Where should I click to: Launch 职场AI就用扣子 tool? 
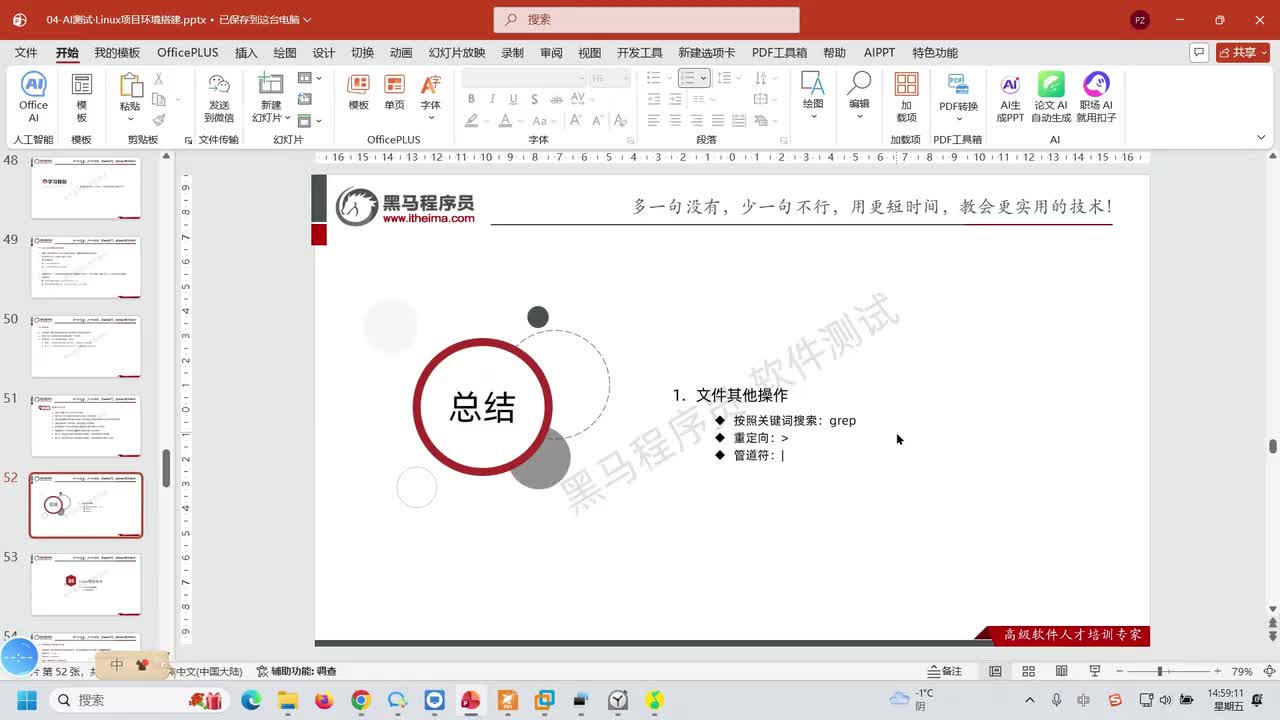click(x=1096, y=98)
